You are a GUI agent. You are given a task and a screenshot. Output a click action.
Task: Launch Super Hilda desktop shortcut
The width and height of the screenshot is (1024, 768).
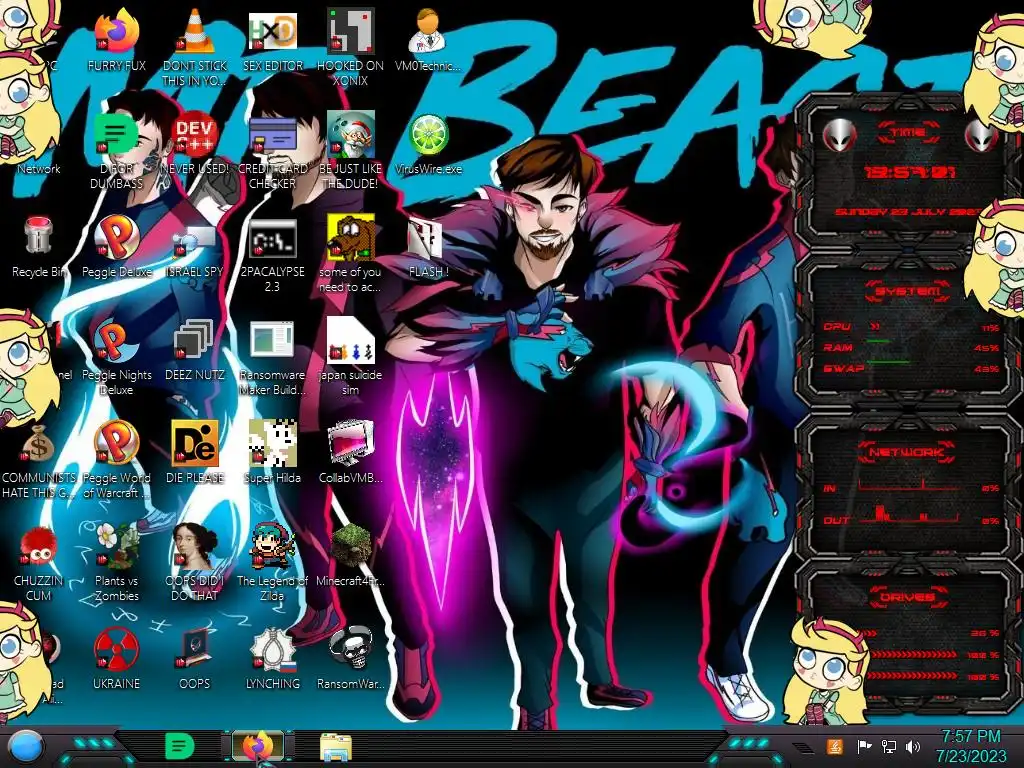click(272, 444)
